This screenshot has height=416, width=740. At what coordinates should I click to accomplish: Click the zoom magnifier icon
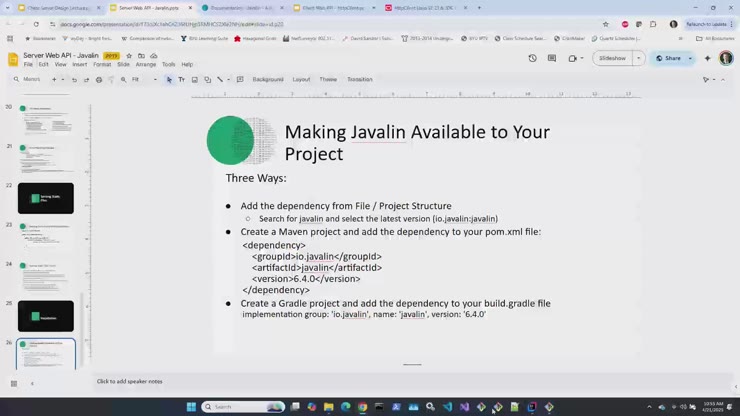tap(123, 79)
